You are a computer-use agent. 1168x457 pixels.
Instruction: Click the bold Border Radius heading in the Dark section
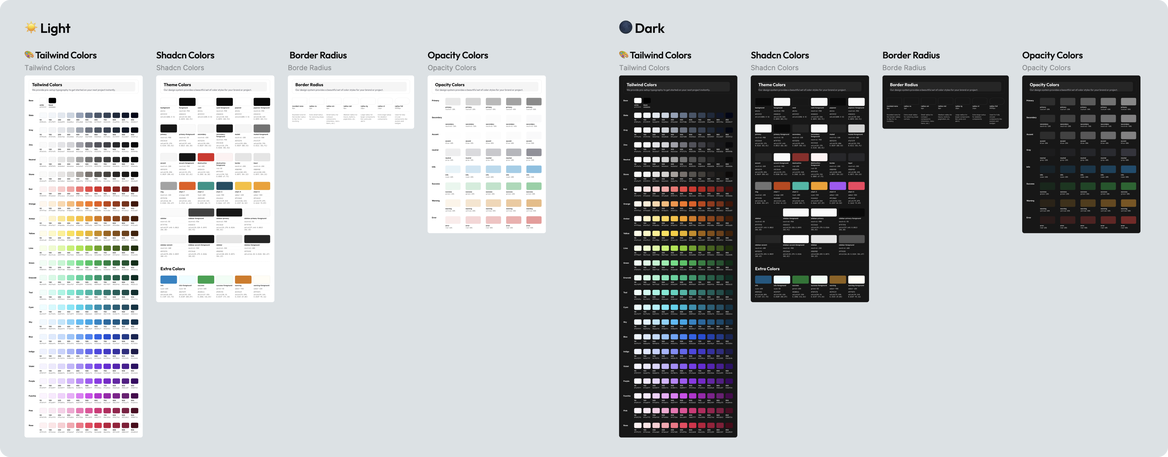pyautogui.click(x=911, y=55)
